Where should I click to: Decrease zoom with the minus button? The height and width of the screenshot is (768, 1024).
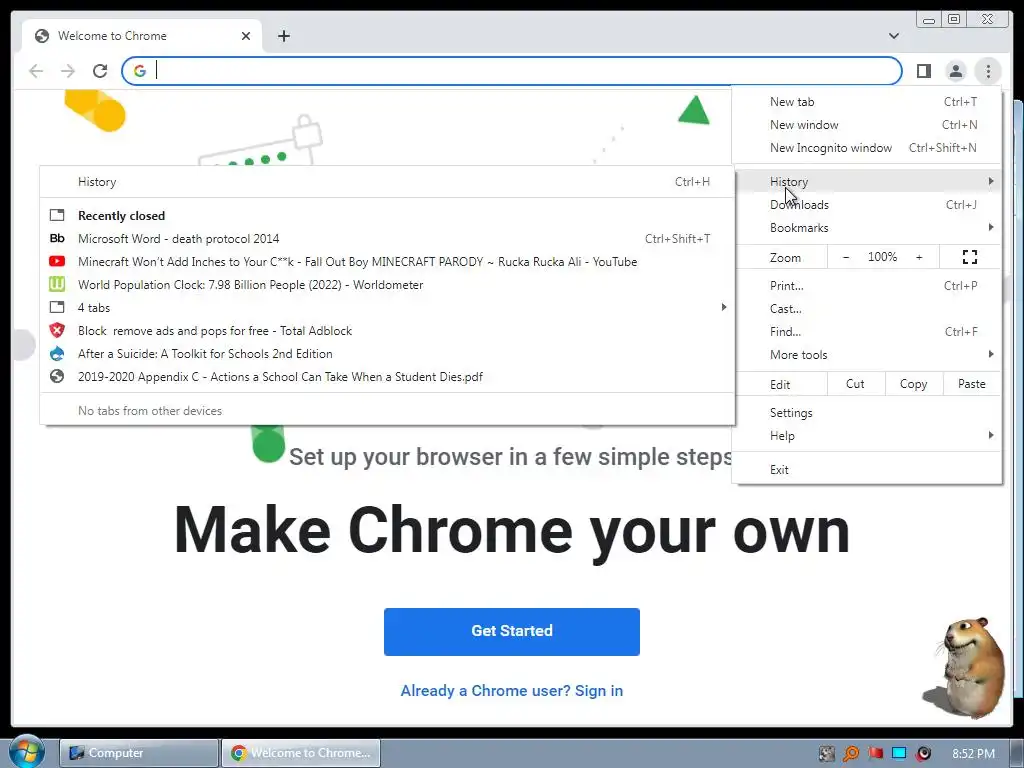pyautogui.click(x=846, y=257)
